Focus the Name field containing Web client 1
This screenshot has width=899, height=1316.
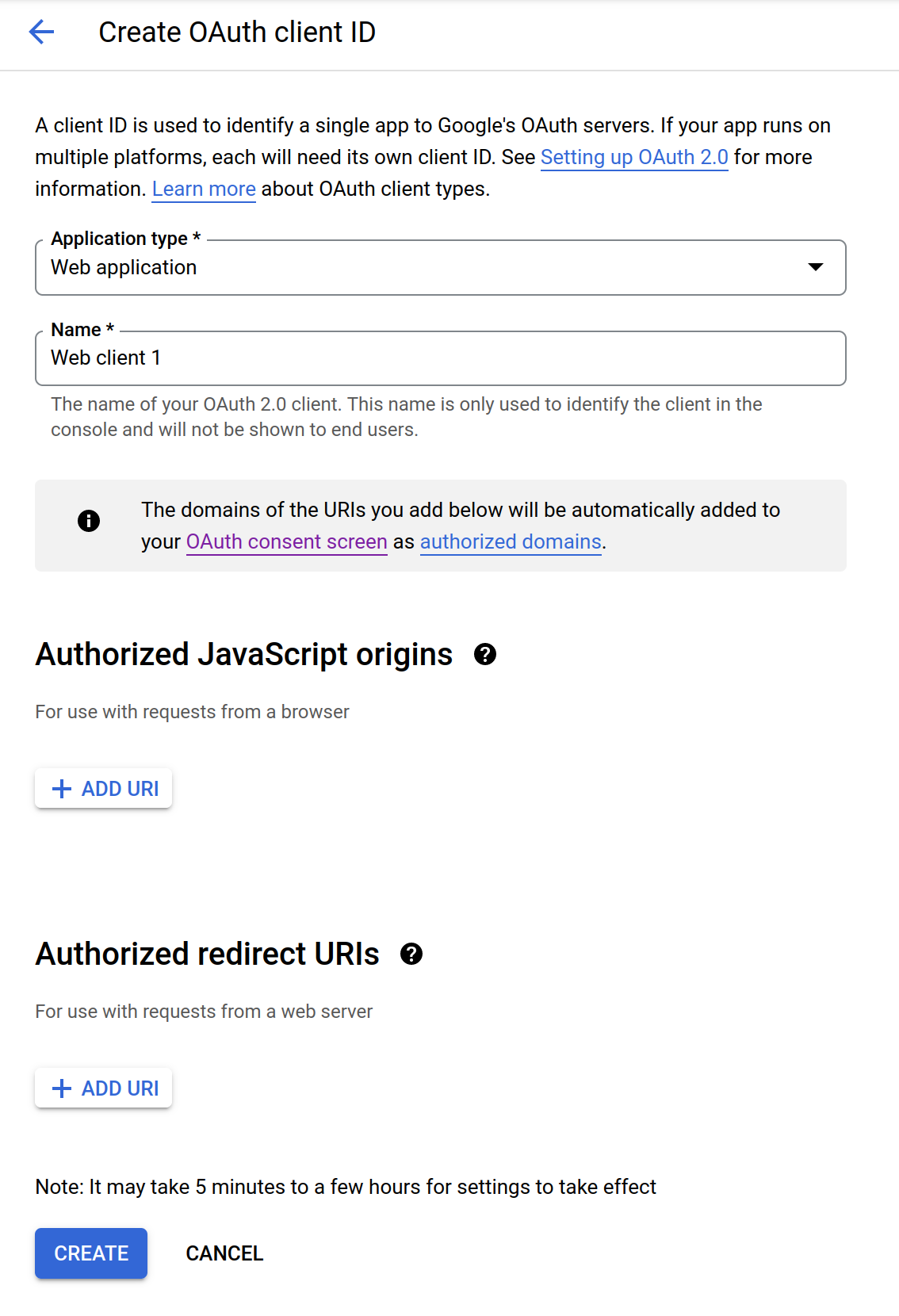click(x=440, y=358)
